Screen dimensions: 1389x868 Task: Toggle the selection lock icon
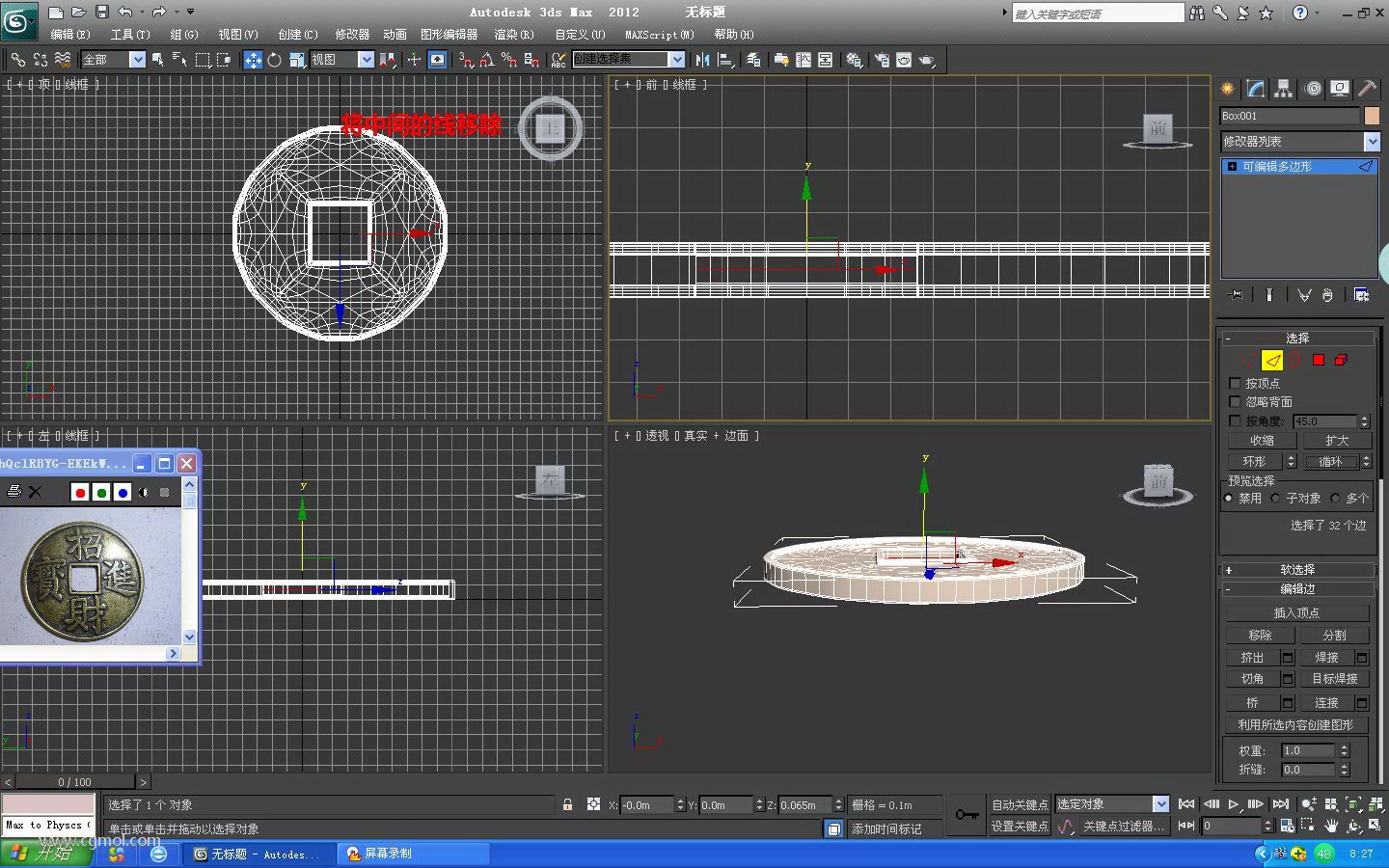[567, 804]
